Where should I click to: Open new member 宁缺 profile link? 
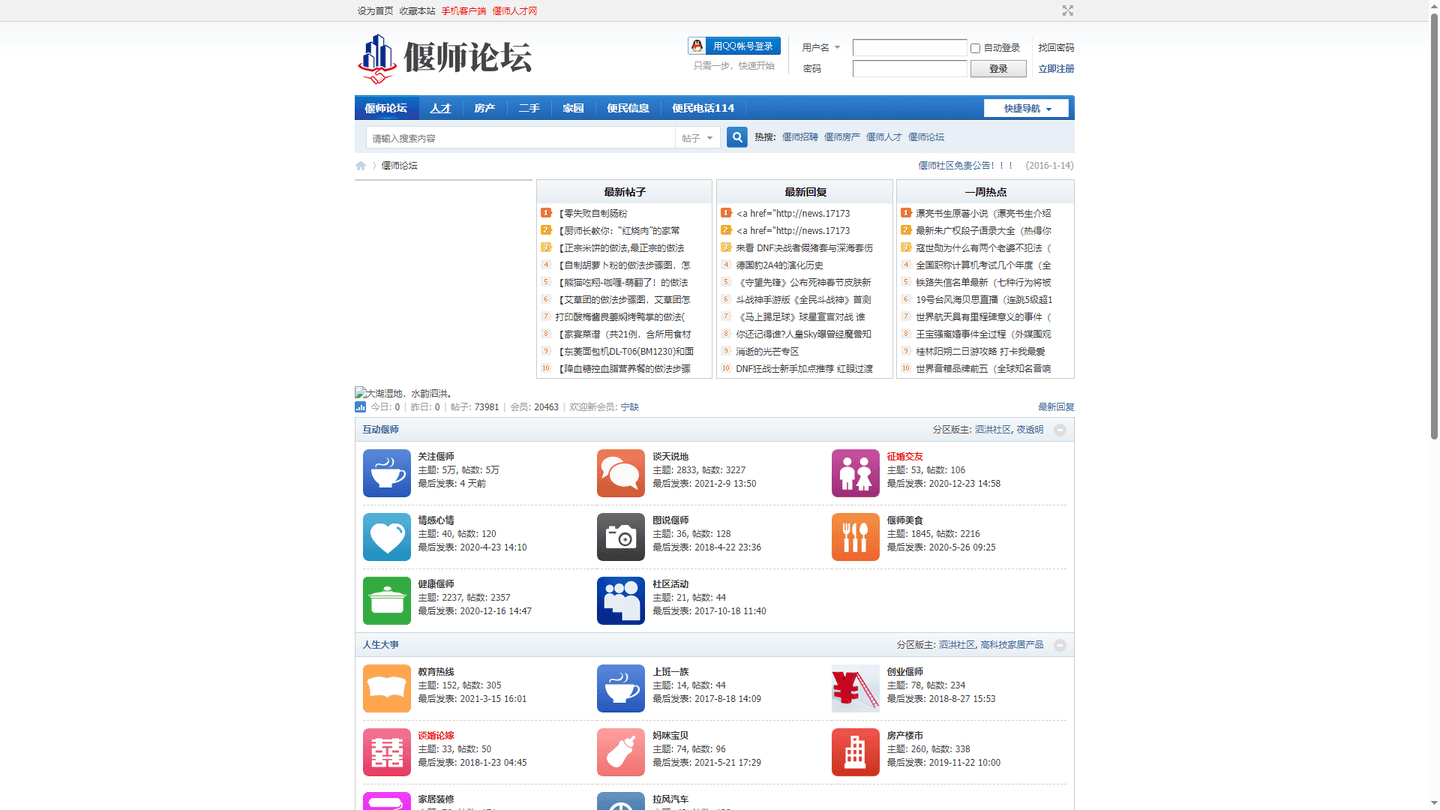[x=630, y=408]
